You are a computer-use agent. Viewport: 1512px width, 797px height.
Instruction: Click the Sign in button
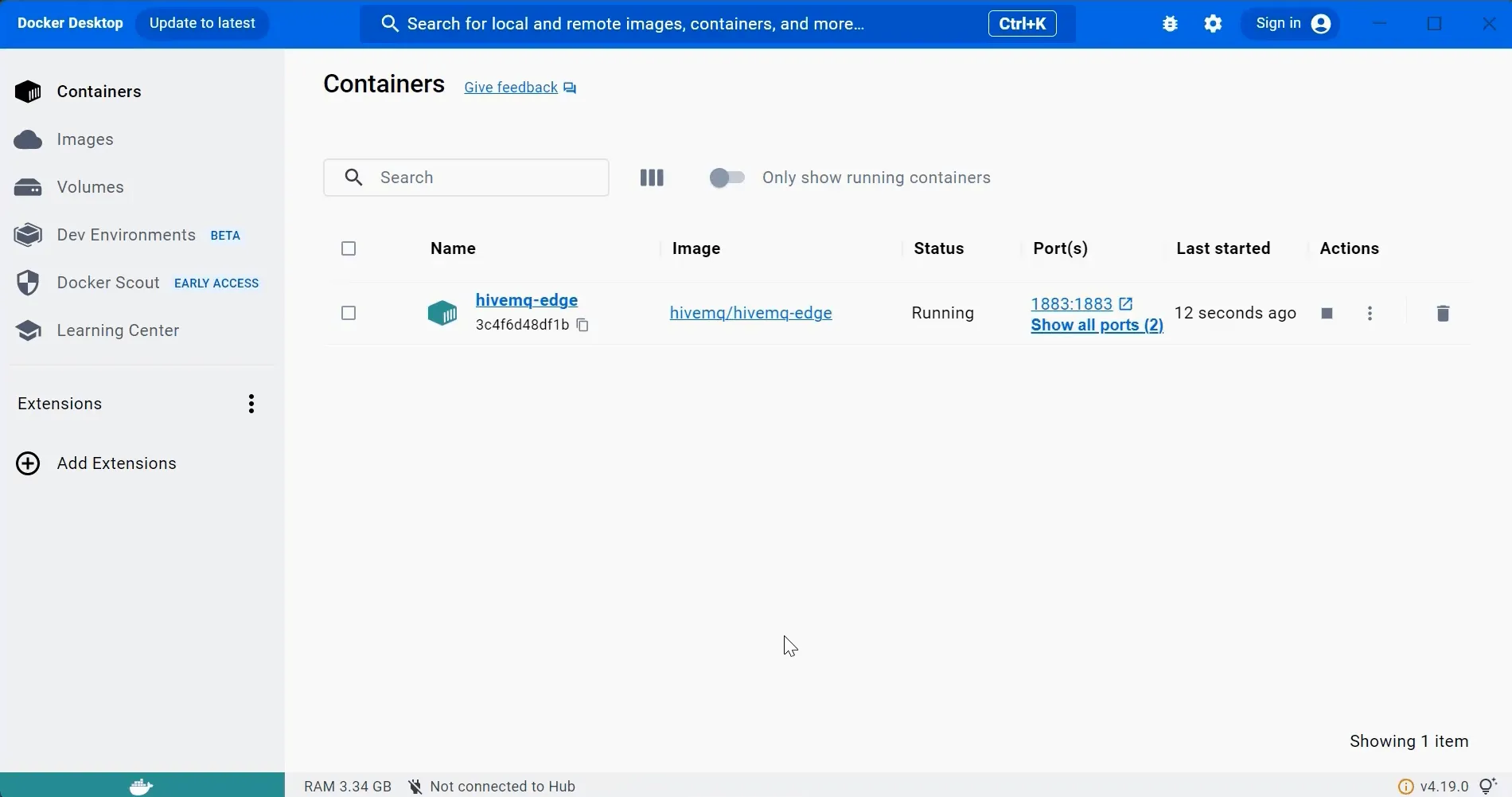(1292, 24)
